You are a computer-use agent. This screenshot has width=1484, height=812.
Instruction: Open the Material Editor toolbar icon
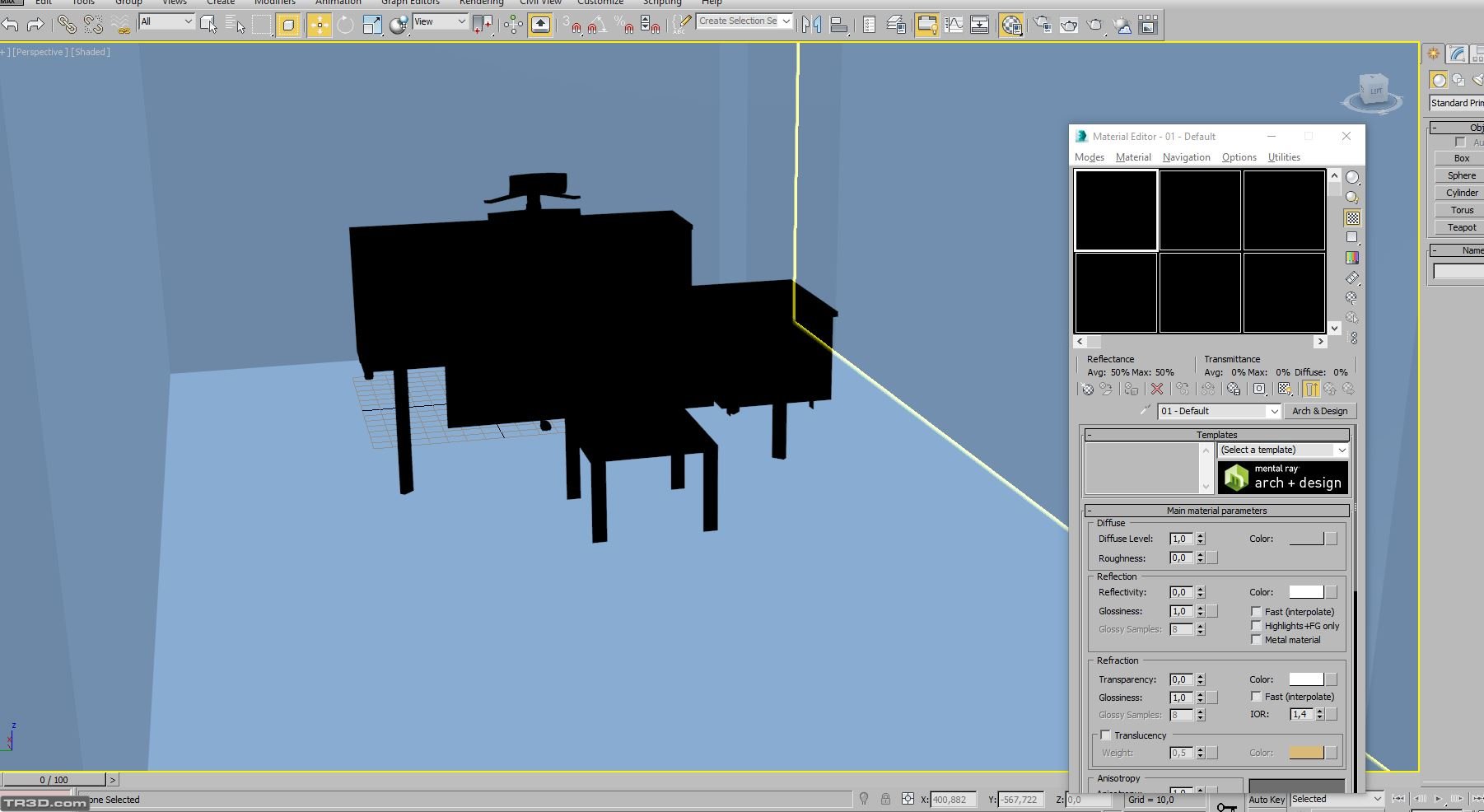pyautogui.click(x=1011, y=26)
